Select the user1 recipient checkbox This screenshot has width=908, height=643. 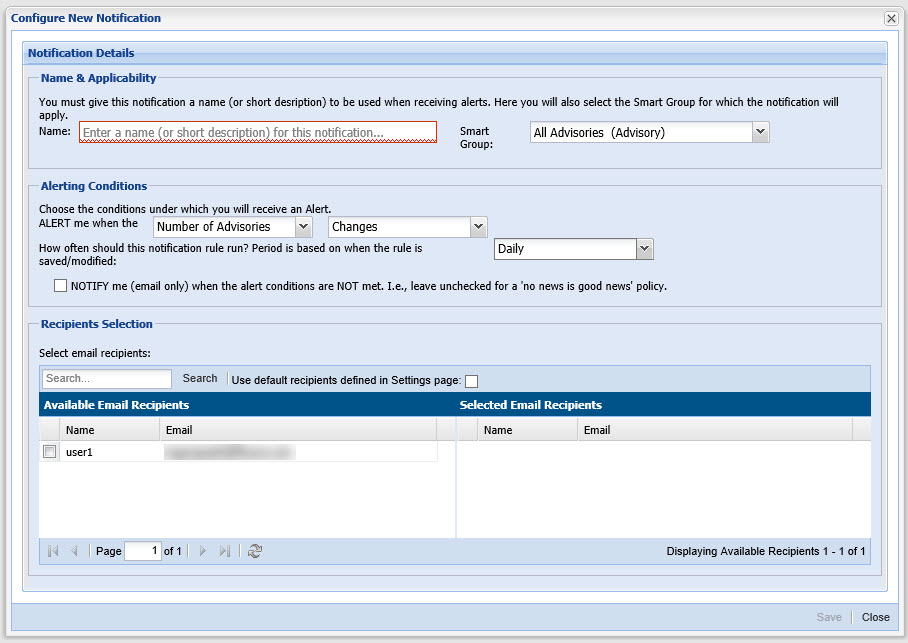click(x=49, y=452)
